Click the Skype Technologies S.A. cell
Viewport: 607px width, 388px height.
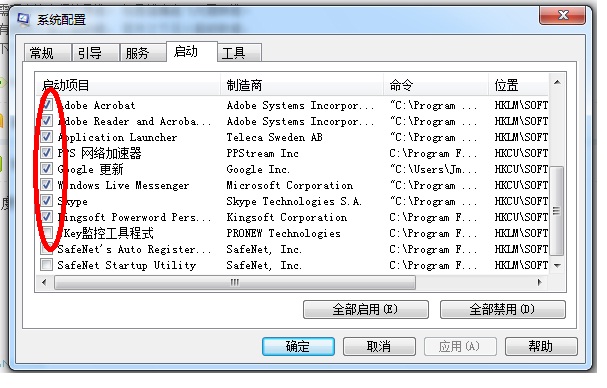tap(294, 201)
